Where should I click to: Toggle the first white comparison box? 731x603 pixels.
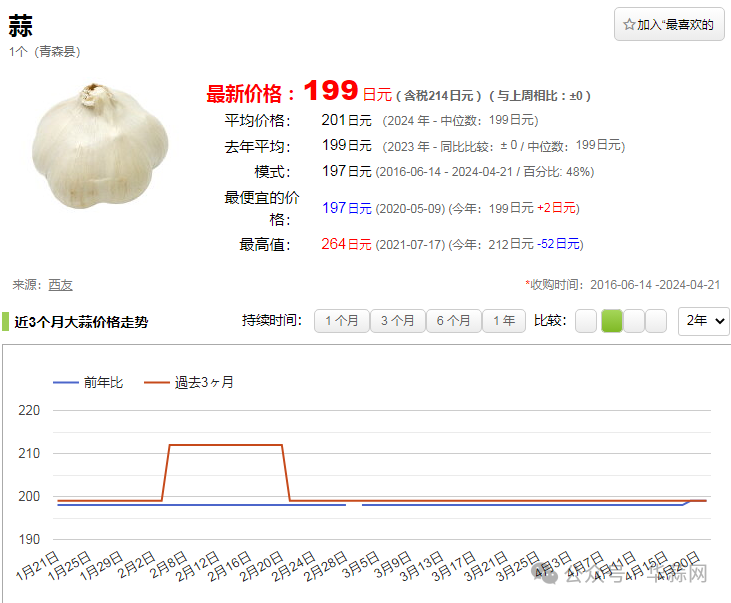tap(586, 321)
